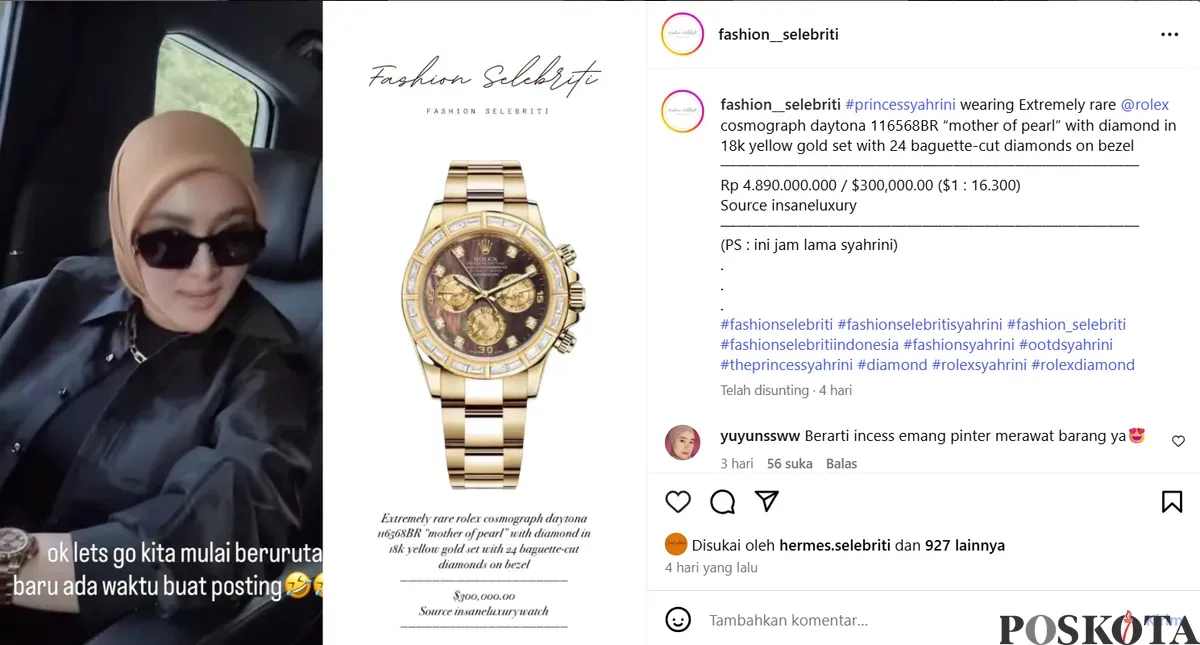Share the post with the paper plane icon

point(766,501)
